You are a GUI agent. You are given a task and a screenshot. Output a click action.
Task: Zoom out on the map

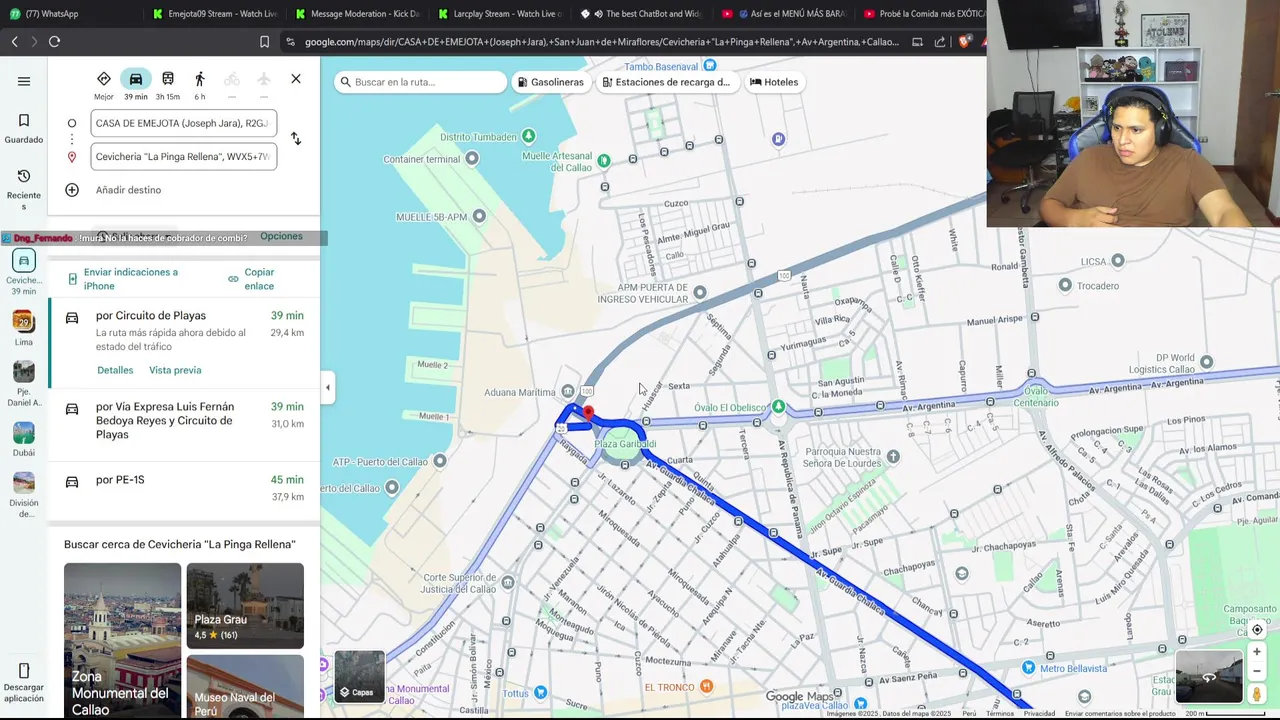(1257, 671)
